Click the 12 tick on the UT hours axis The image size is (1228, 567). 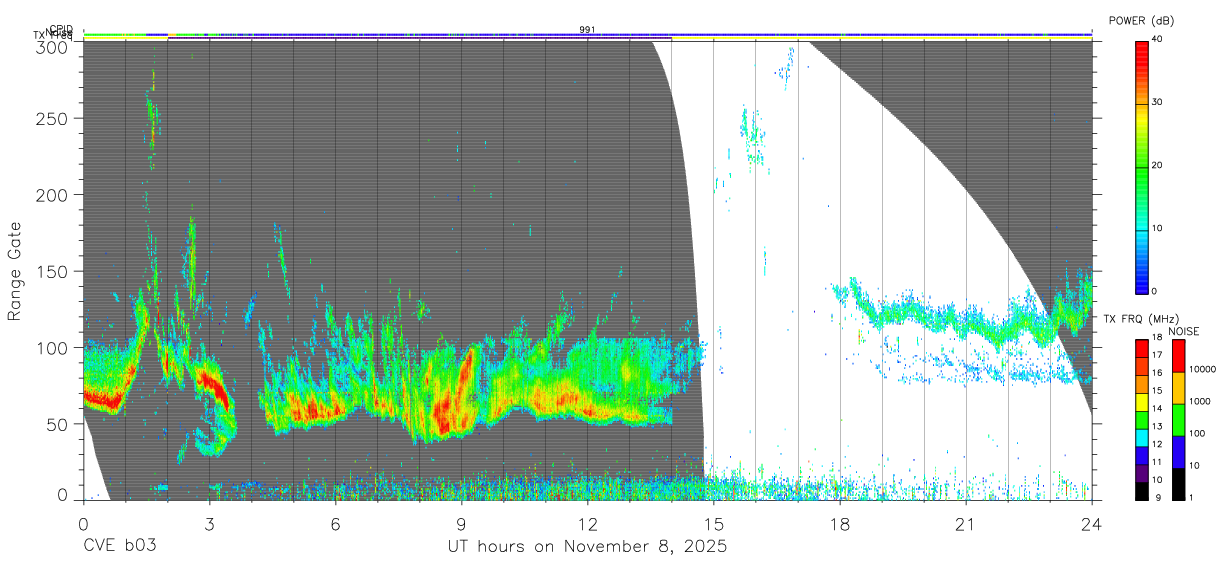587,523
